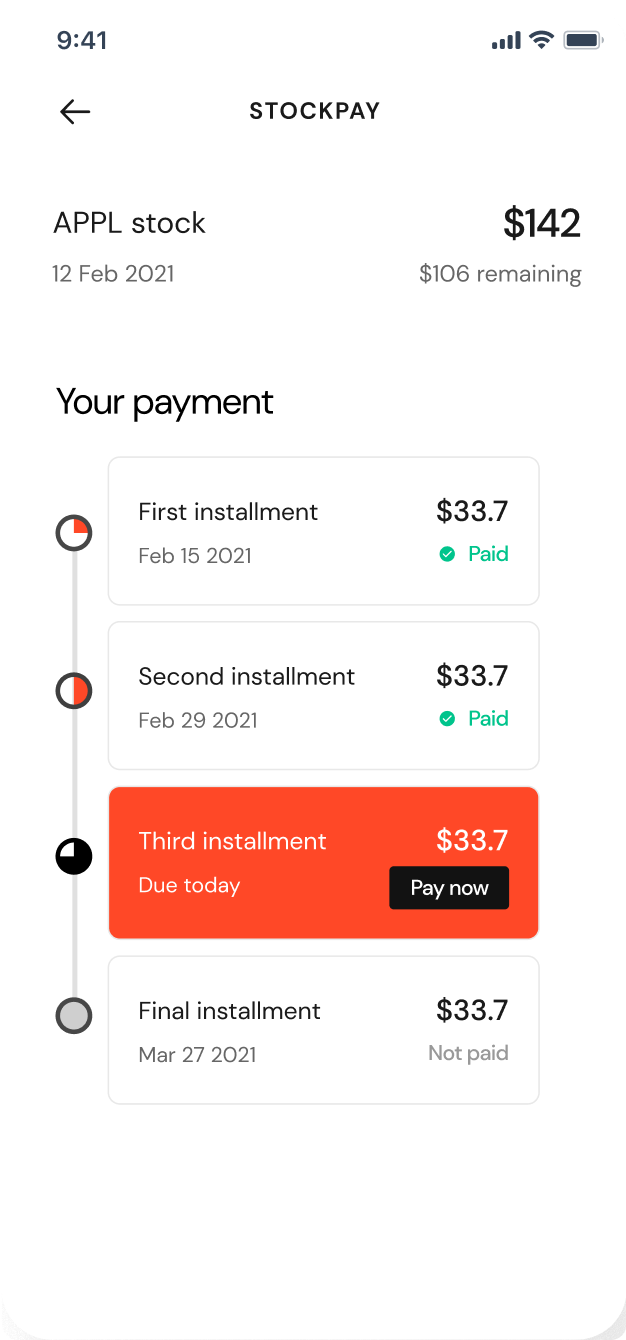
Task: Click green check icon on First installment
Action: pyautogui.click(x=448, y=554)
